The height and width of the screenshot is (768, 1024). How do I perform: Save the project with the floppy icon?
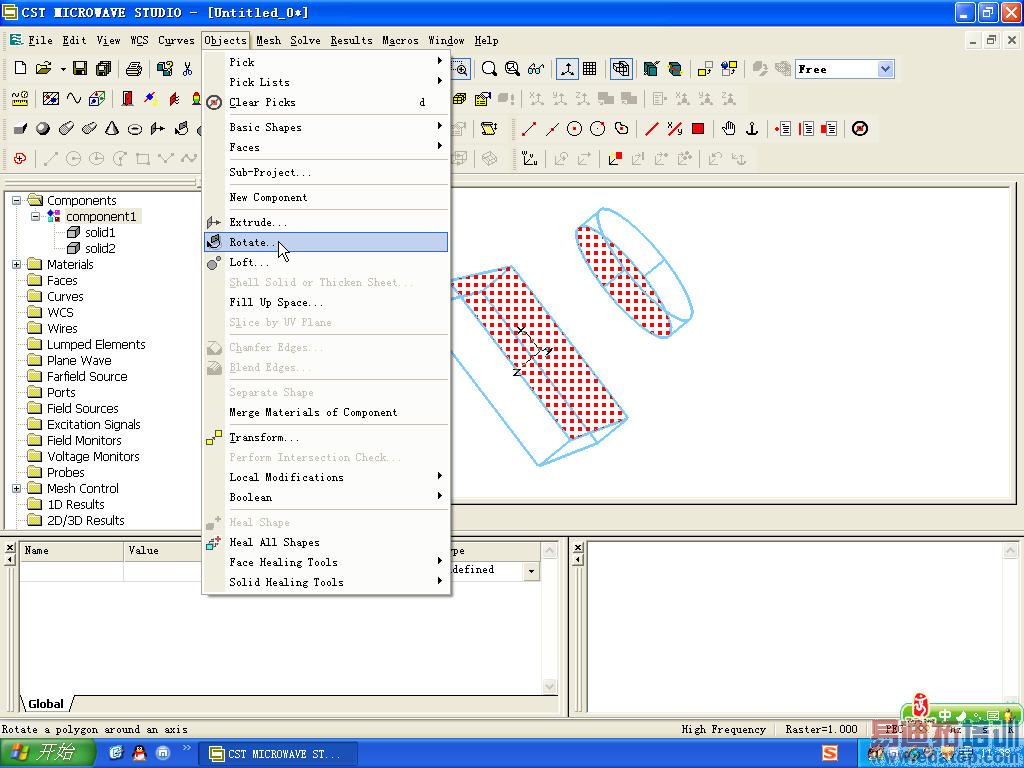[x=80, y=69]
